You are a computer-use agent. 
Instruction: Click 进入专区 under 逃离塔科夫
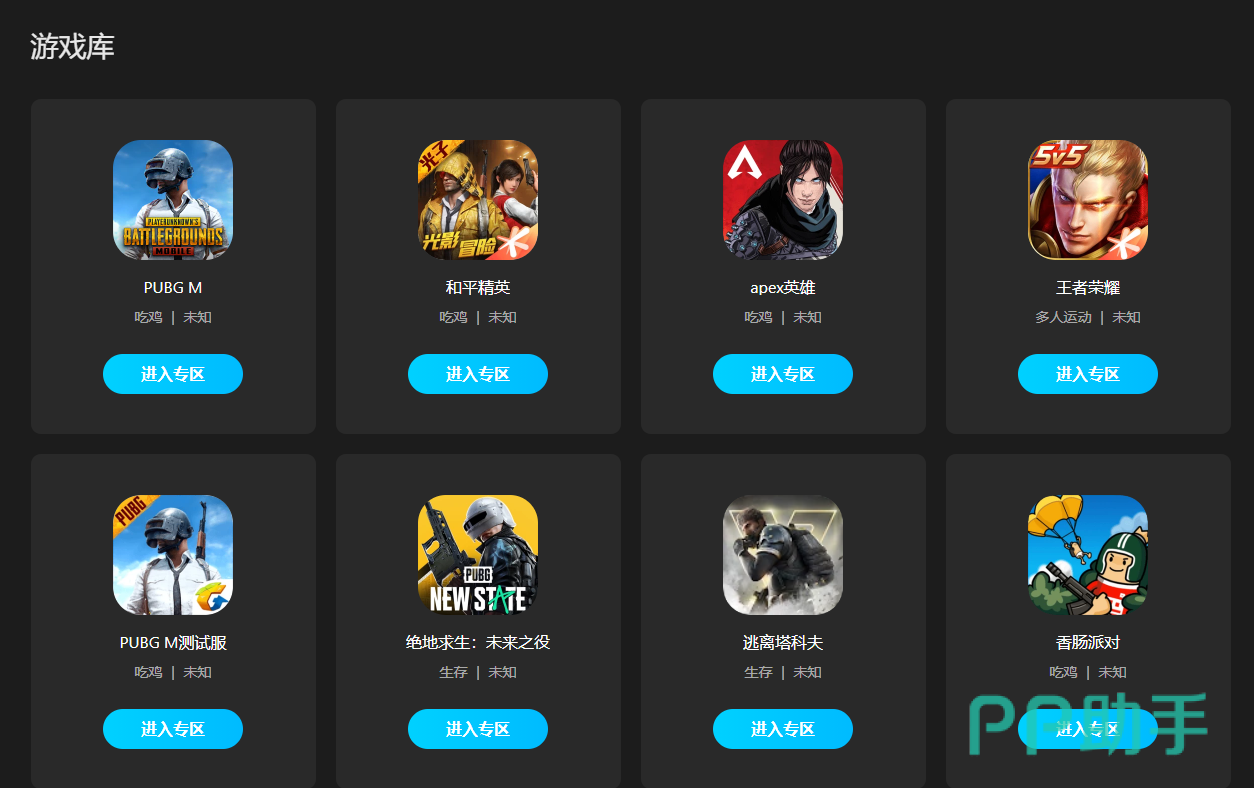coord(783,729)
